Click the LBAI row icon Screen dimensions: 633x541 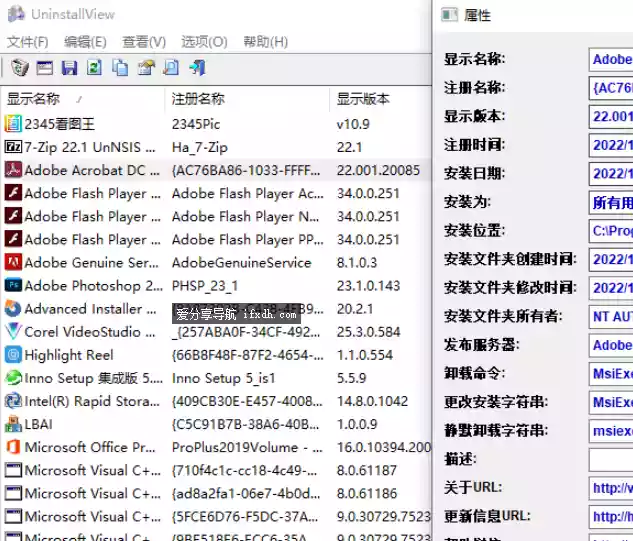13,424
